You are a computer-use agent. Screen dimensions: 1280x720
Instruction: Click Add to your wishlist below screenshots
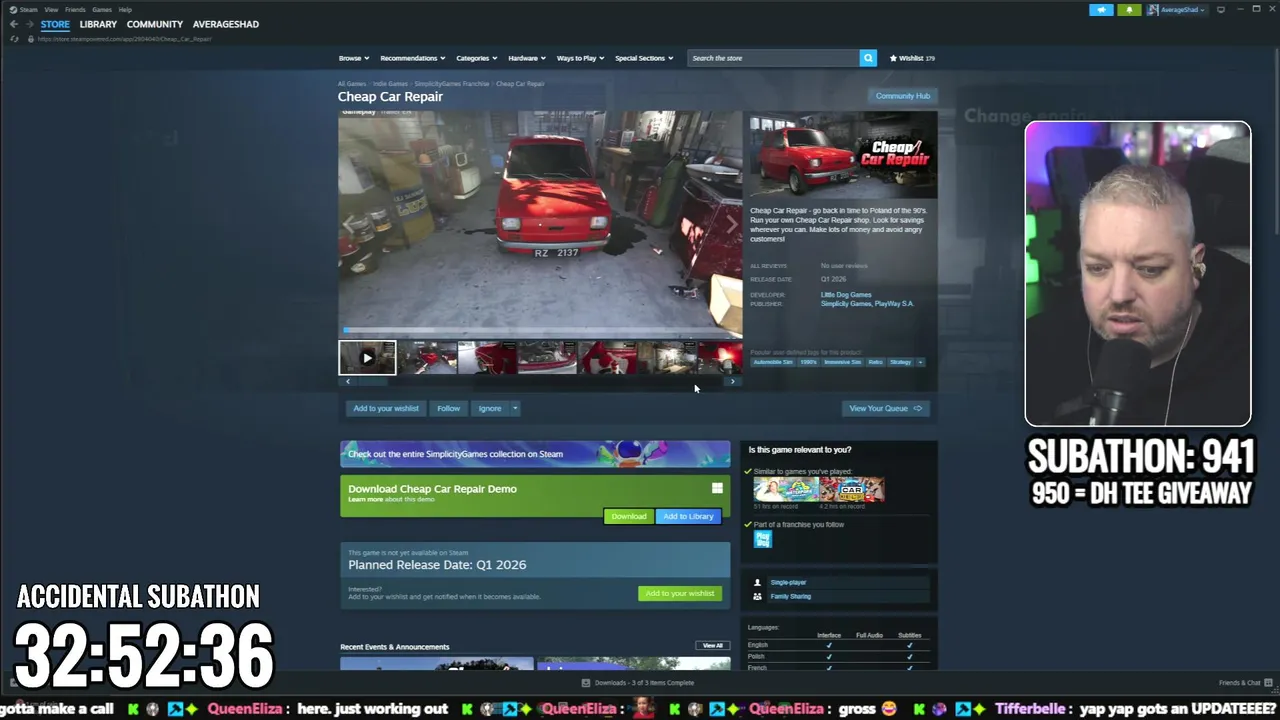tap(386, 408)
